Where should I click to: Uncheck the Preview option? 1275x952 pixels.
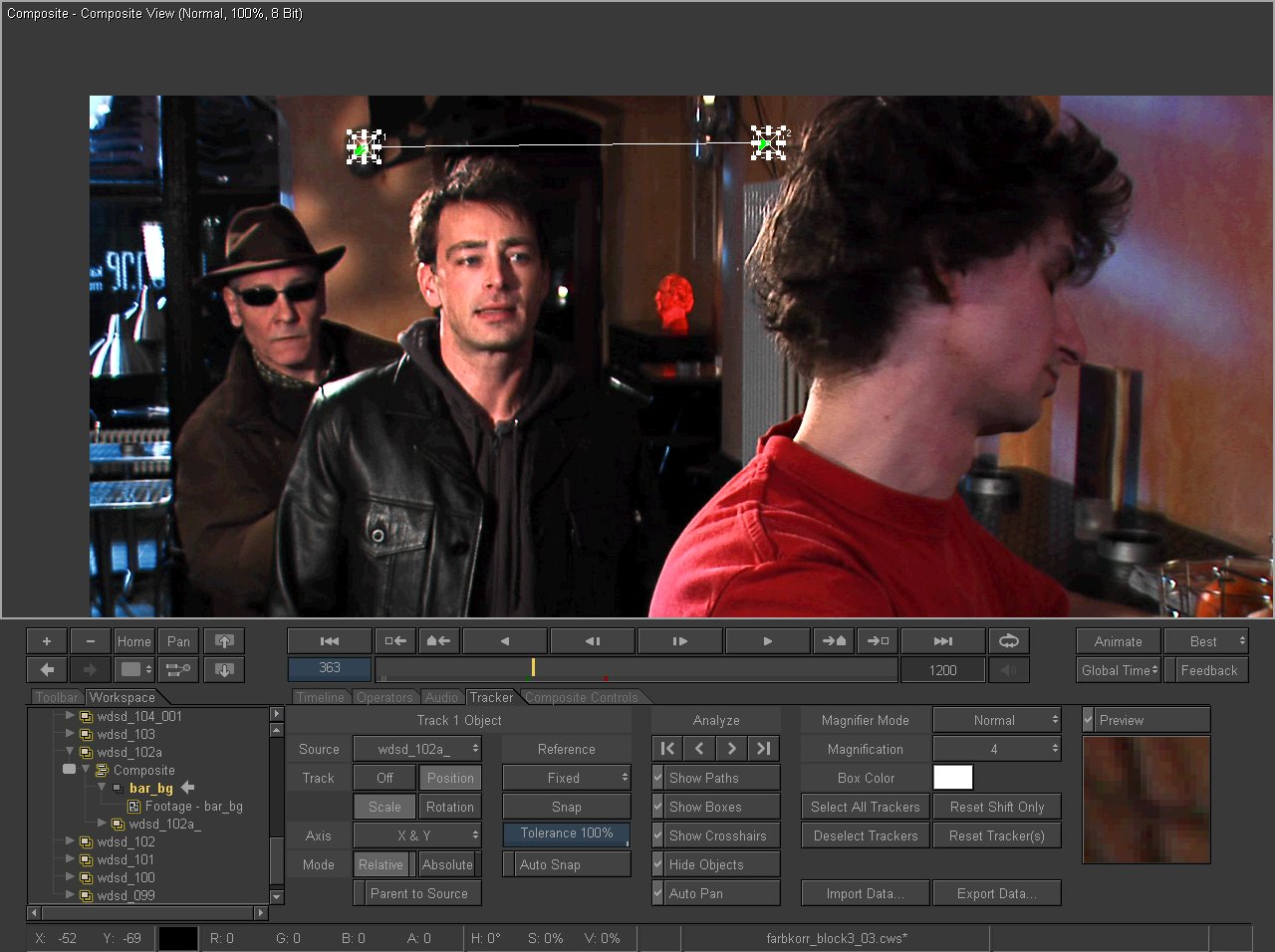1089,720
